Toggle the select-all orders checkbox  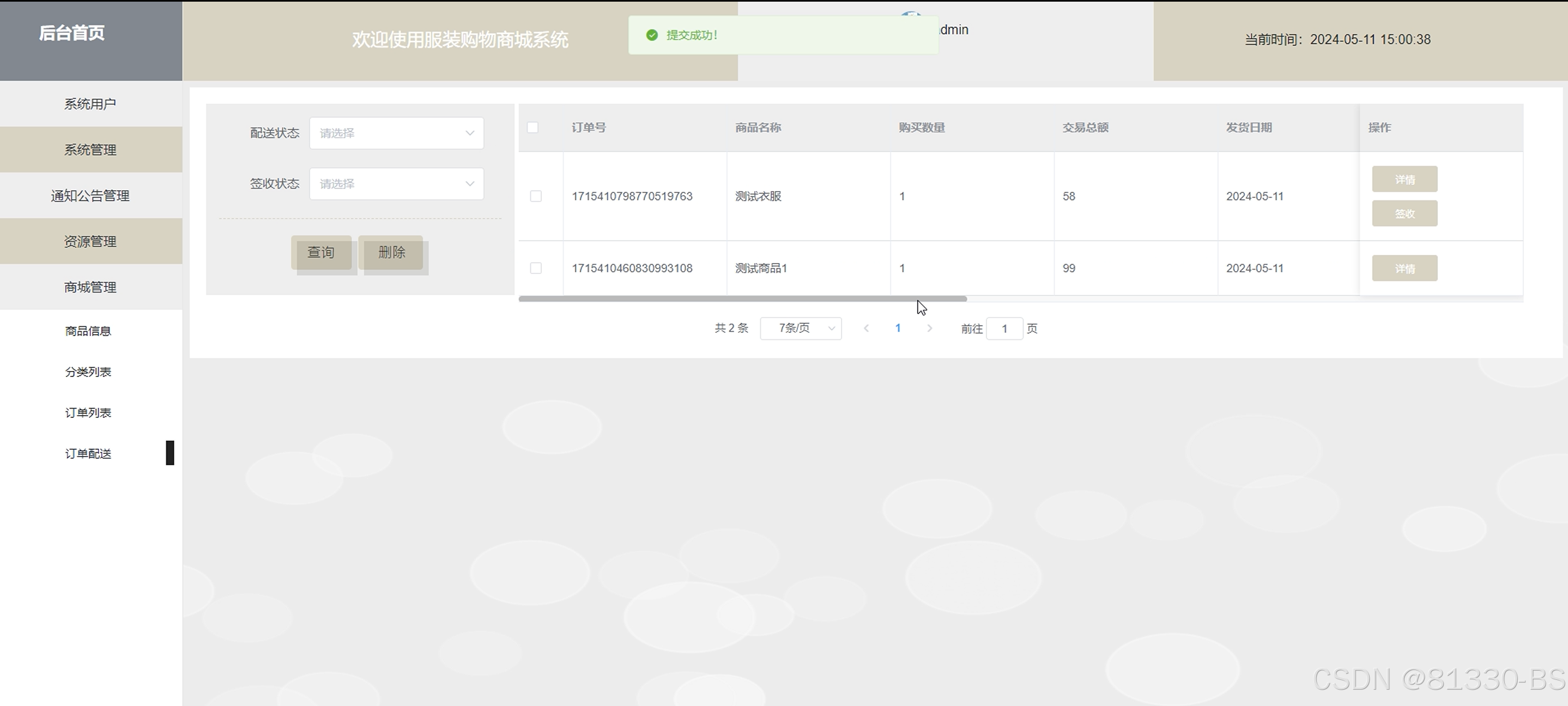click(532, 127)
